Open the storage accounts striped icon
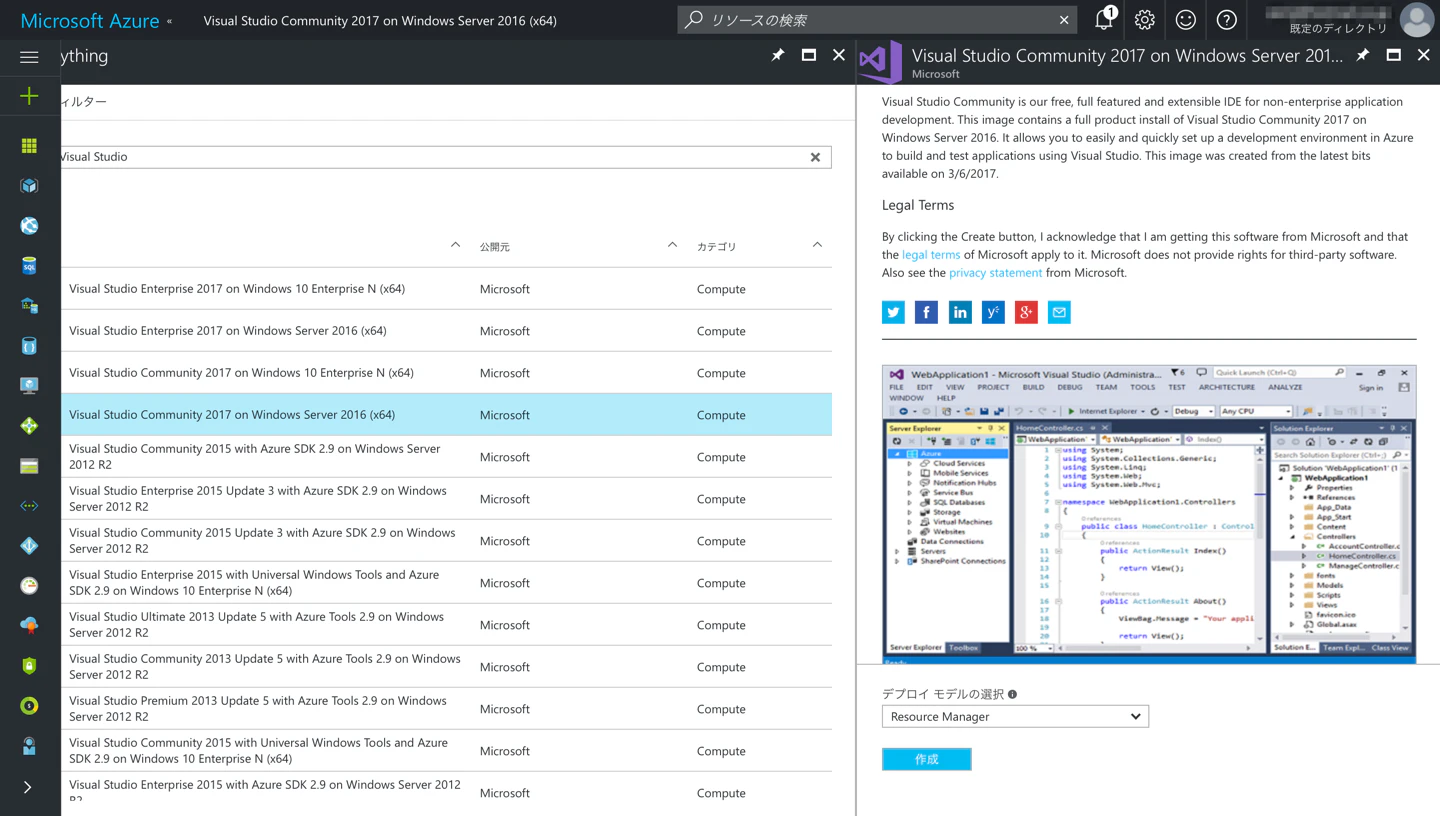The image size is (1440, 816). (29, 466)
